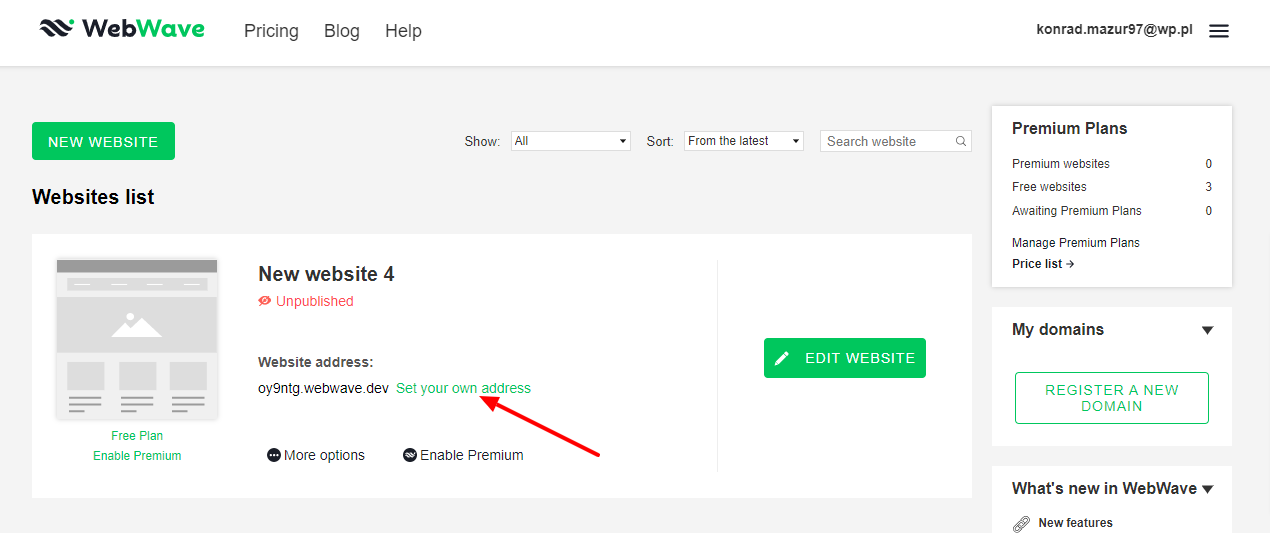Click the Set your own address link
The width and height of the screenshot is (1270, 533).
[x=463, y=388]
